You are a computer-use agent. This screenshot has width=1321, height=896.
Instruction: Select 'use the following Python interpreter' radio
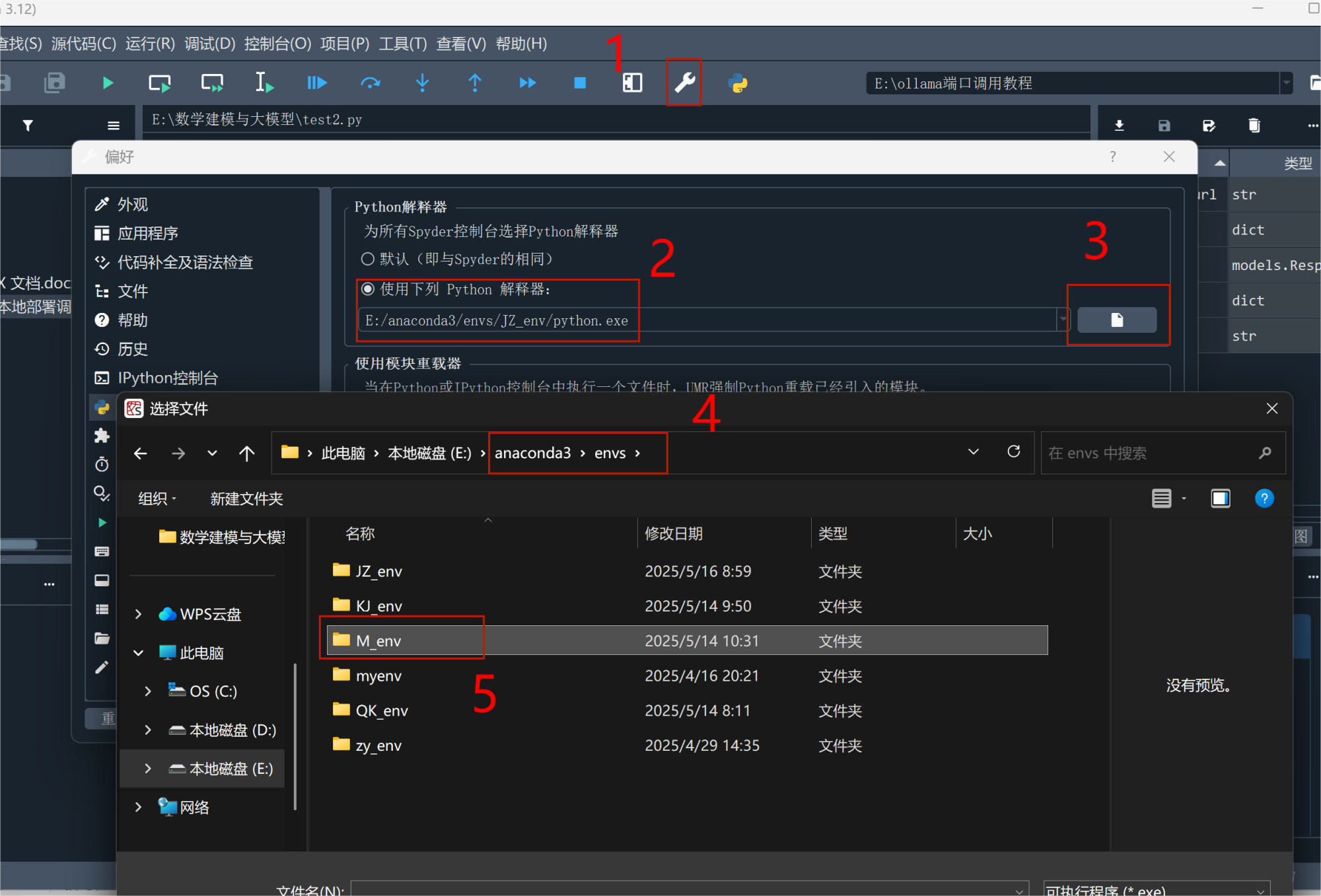[x=368, y=289]
